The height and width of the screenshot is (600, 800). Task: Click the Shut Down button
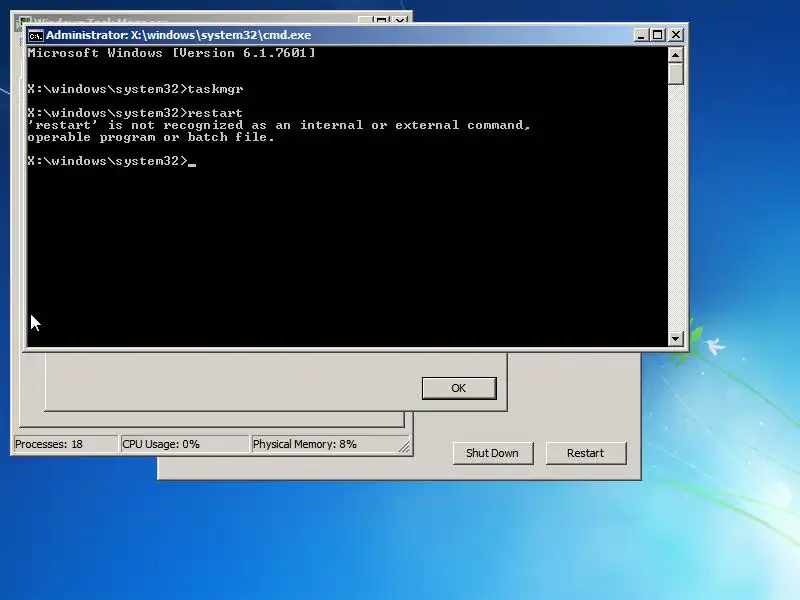[x=493, y=453]
